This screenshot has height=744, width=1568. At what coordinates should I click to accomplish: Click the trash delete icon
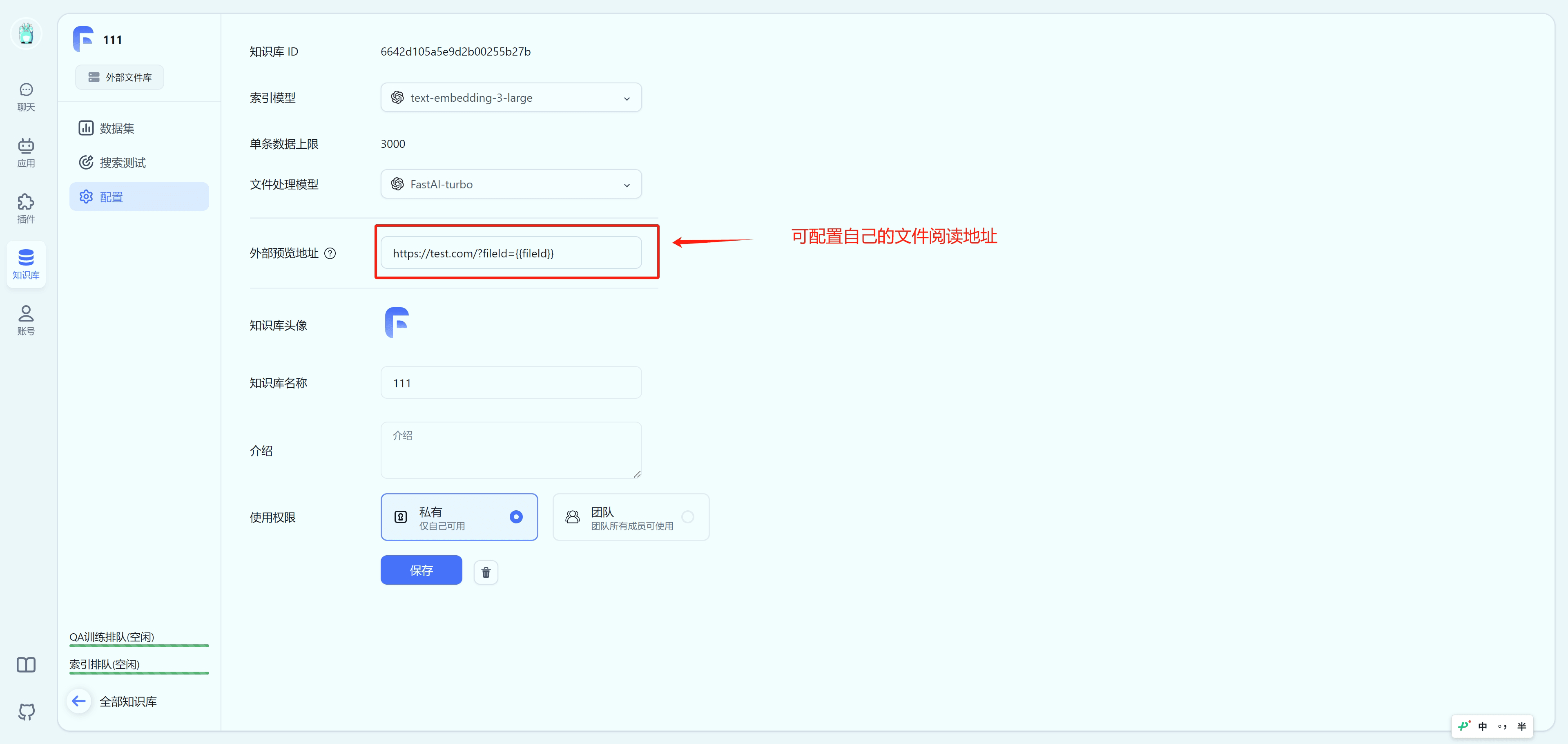pos(486,572)
